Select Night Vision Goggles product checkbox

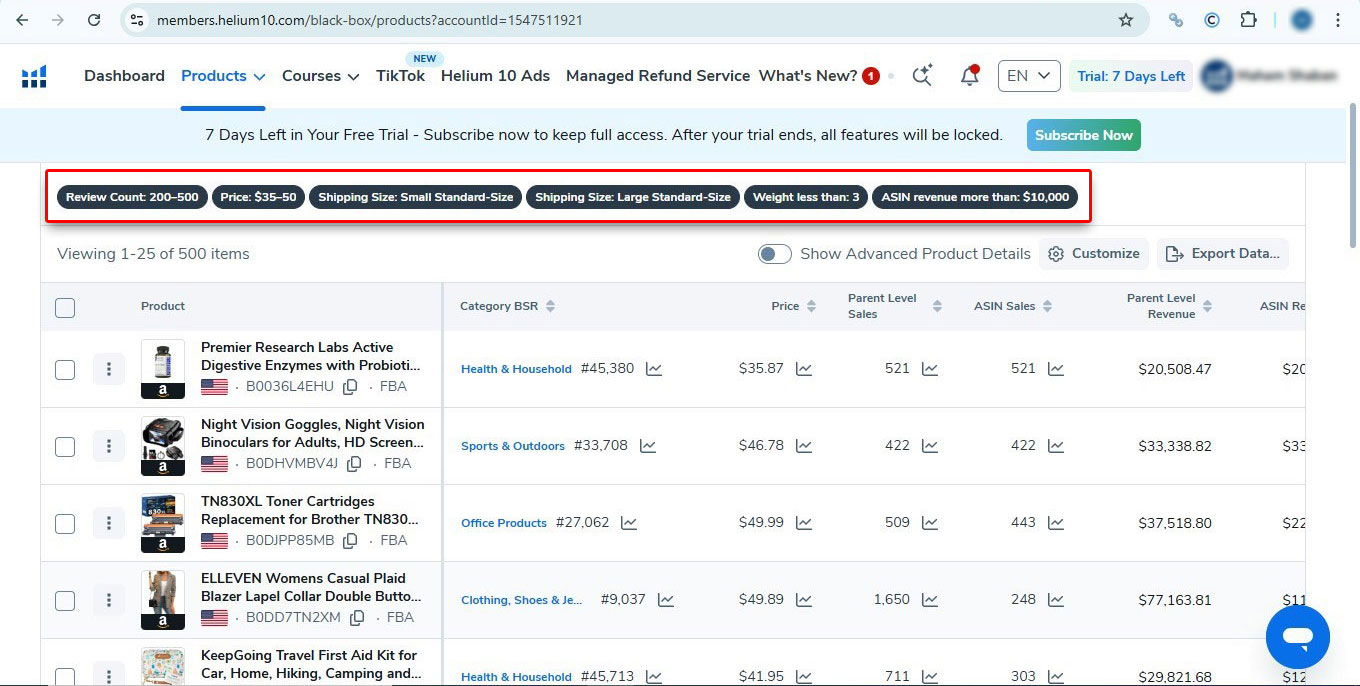tap(65, 446)
